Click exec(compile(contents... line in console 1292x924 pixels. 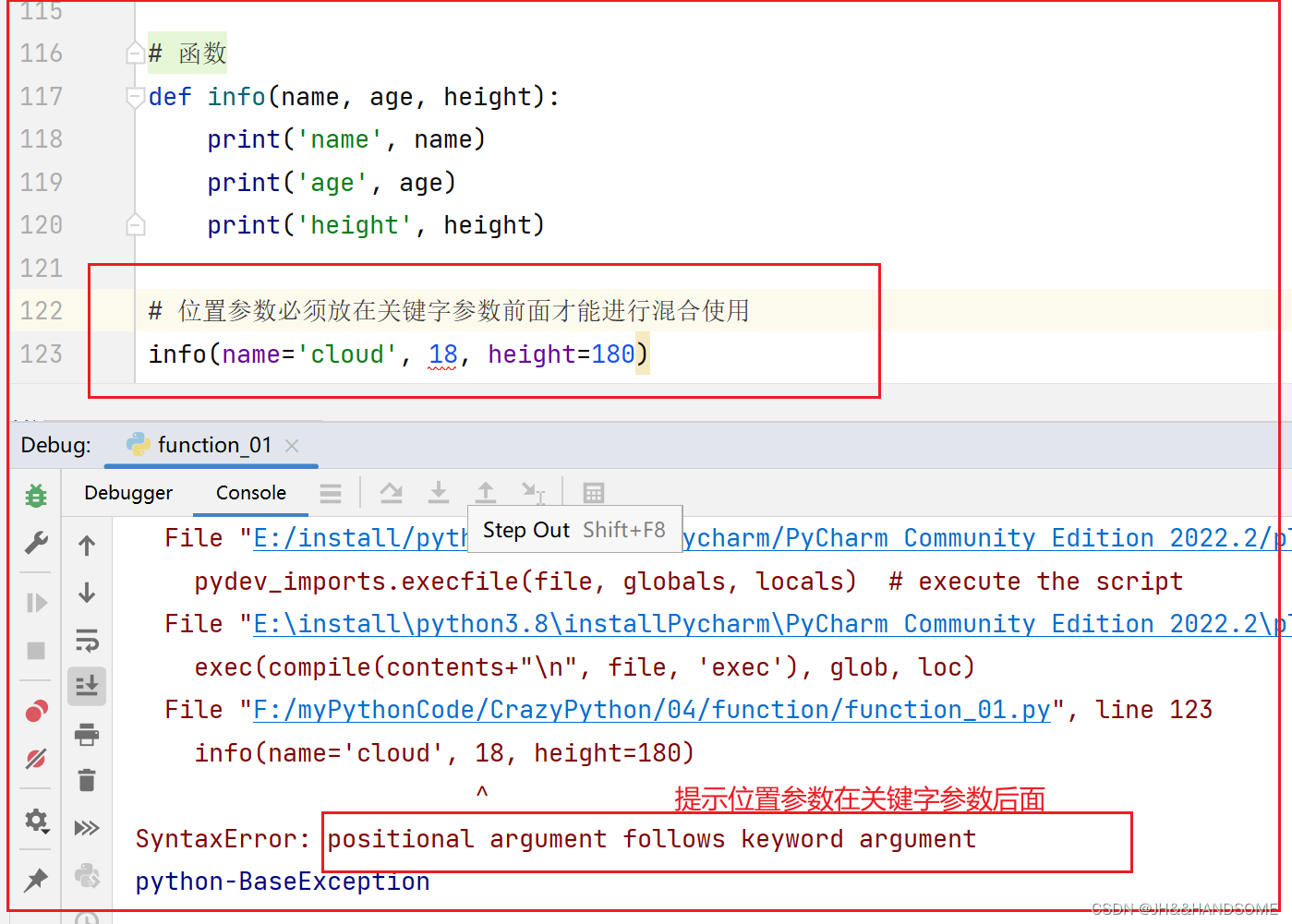585,667
